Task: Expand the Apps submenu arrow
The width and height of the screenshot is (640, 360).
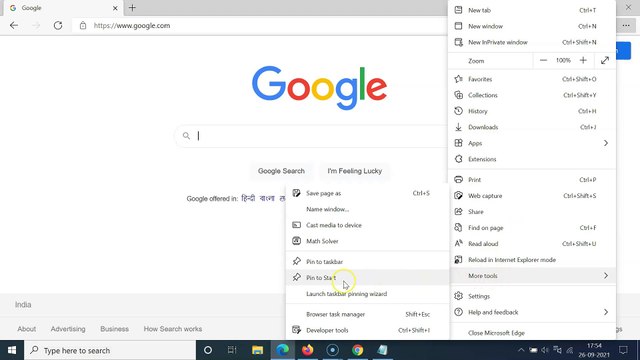Action: (x=606, y=143)
